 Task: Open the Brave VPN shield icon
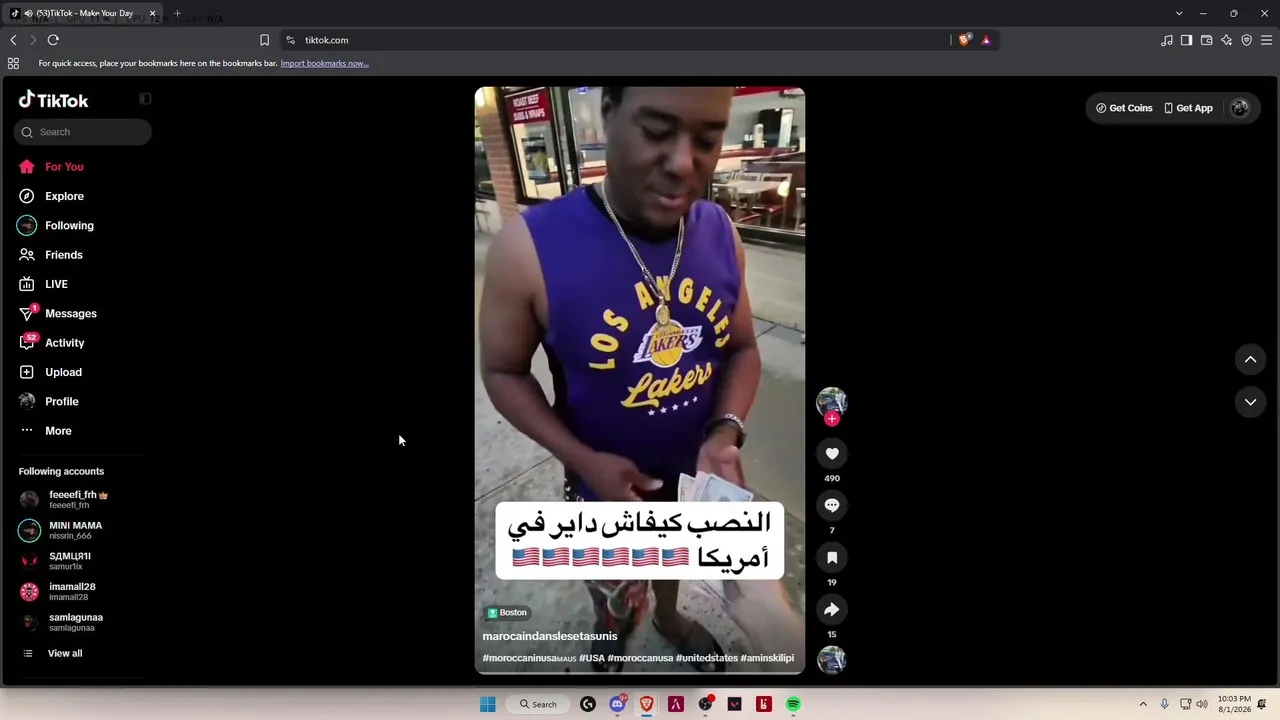tap(1247, 40)
